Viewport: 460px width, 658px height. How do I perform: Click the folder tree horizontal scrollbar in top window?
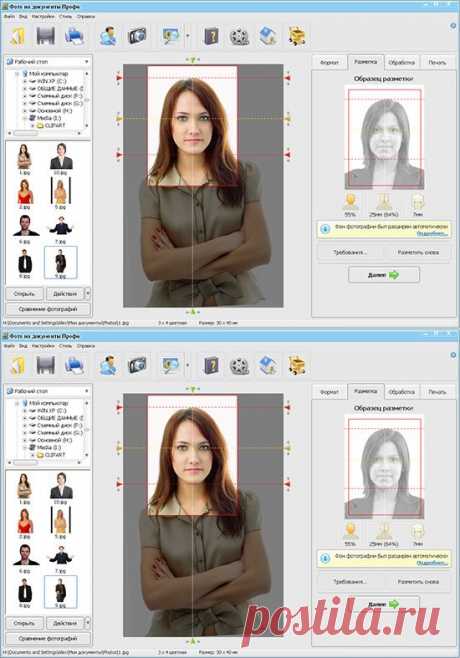click(44, 133)
